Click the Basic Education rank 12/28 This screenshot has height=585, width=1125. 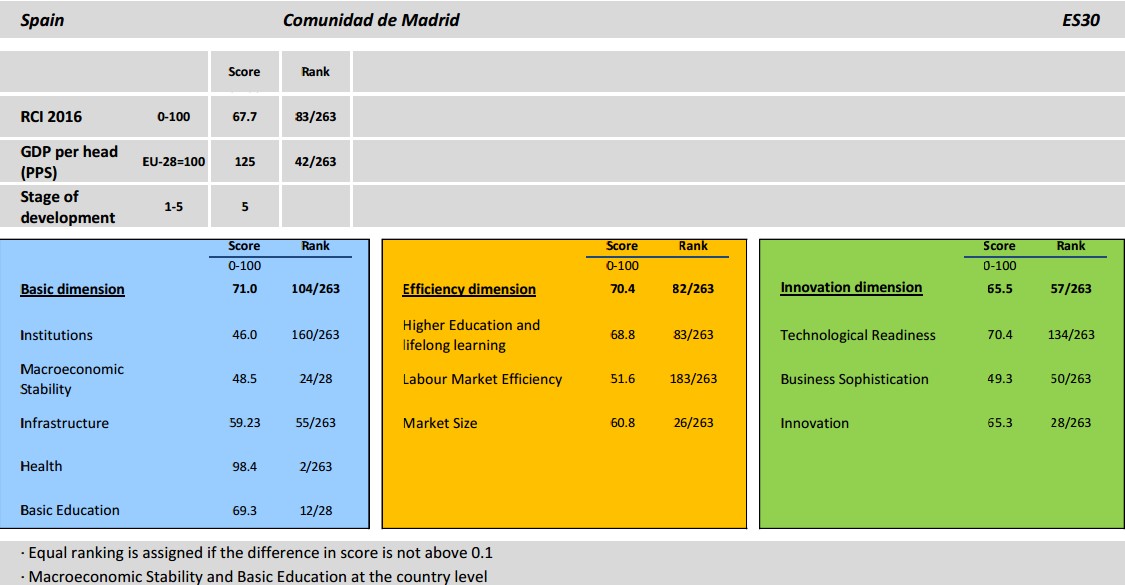pyautogui.click(x=315, y=510)
